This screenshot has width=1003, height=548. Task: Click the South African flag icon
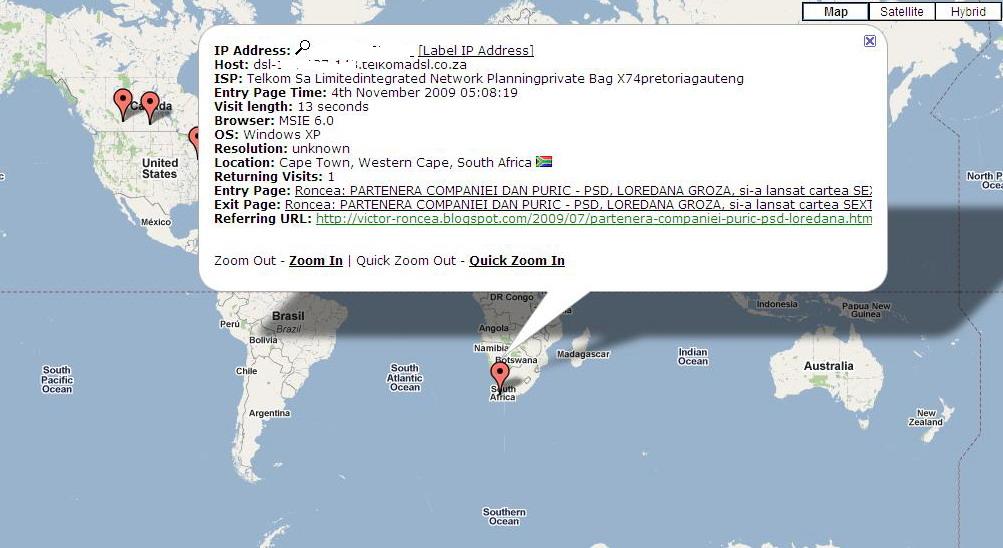544,162
